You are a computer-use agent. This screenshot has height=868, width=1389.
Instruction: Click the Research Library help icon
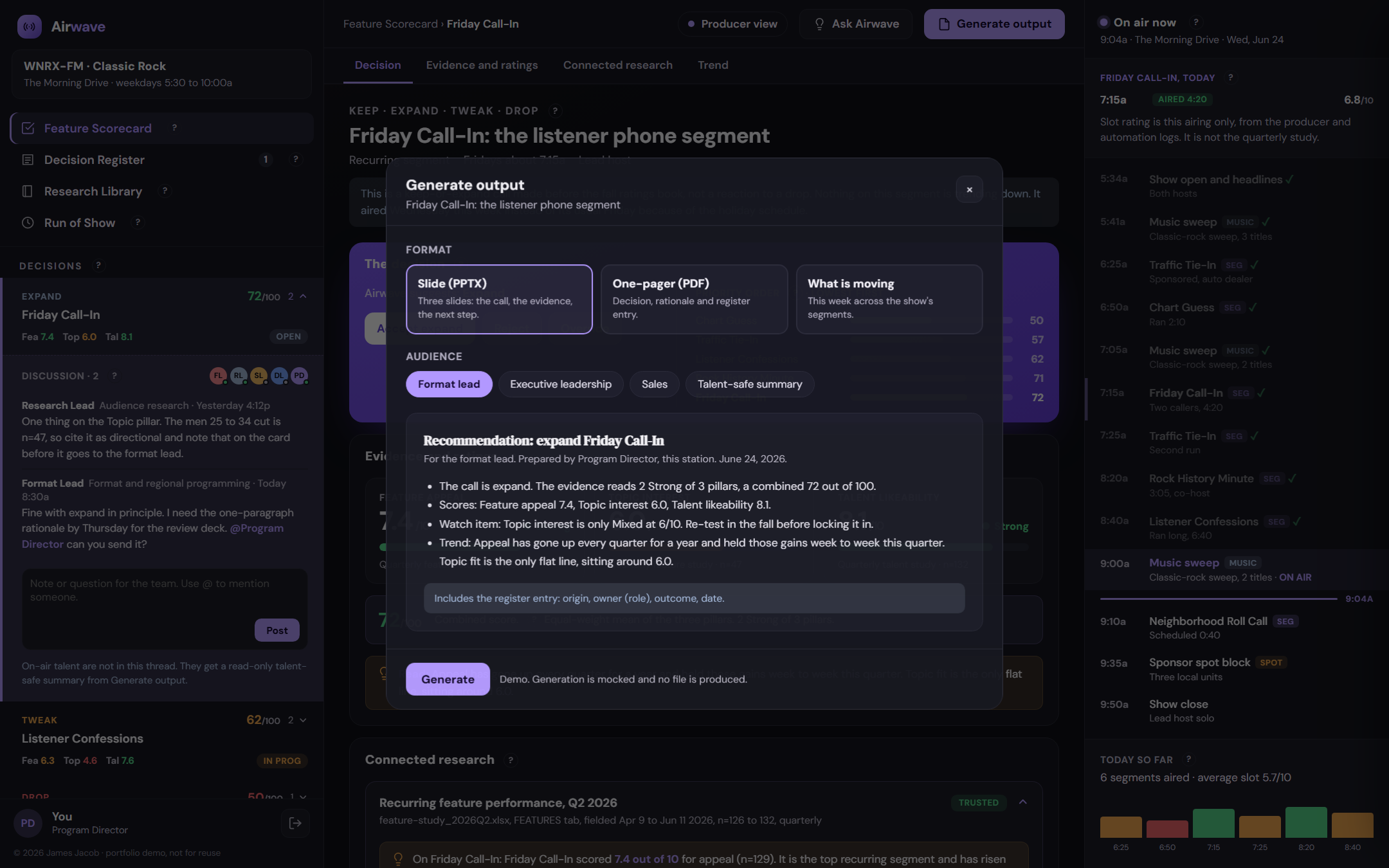[165, 191]
